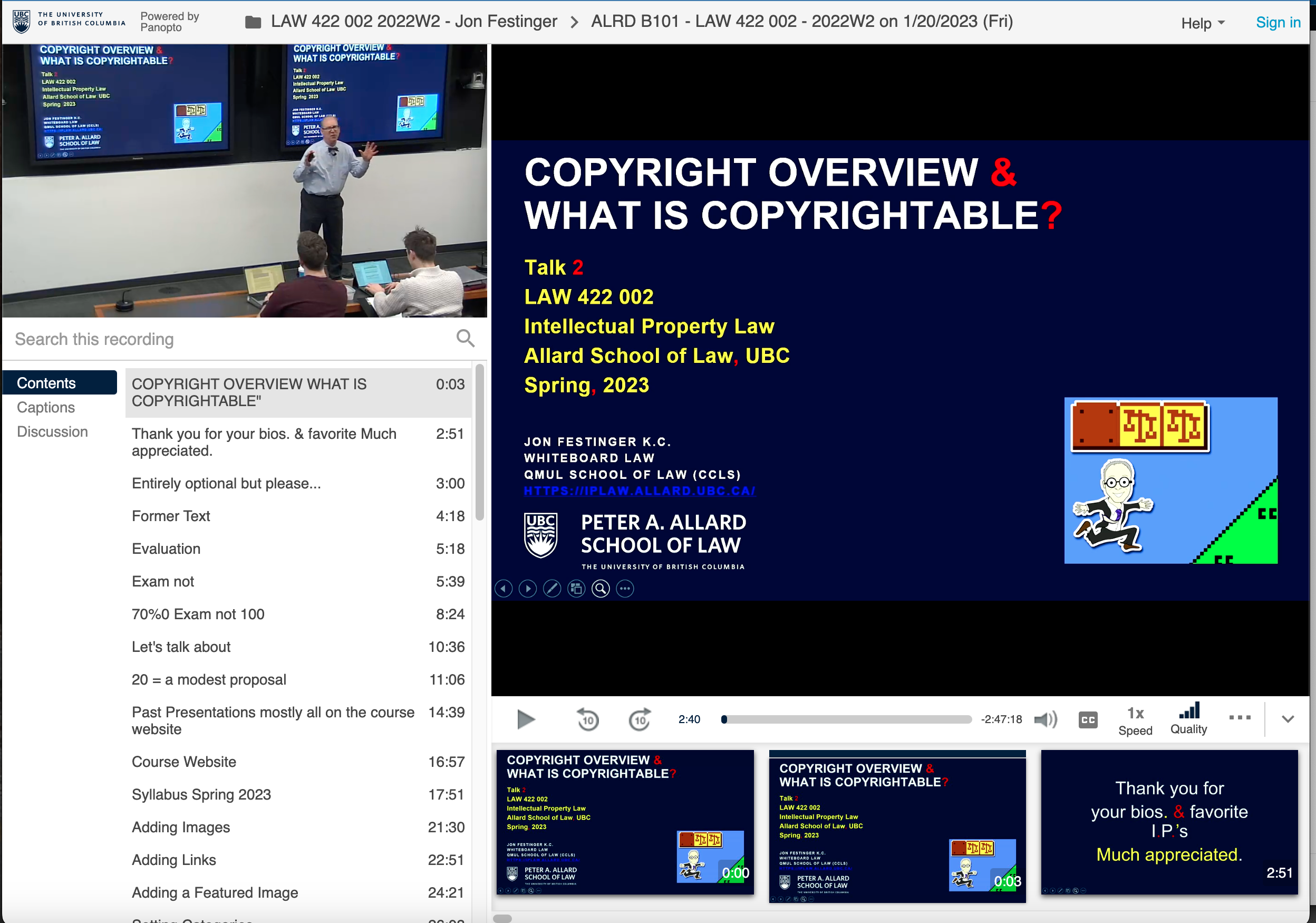The image size is (1316, 923).
Task: Jump to 'Adding Images' entry
Action: [x=298, y=827]
